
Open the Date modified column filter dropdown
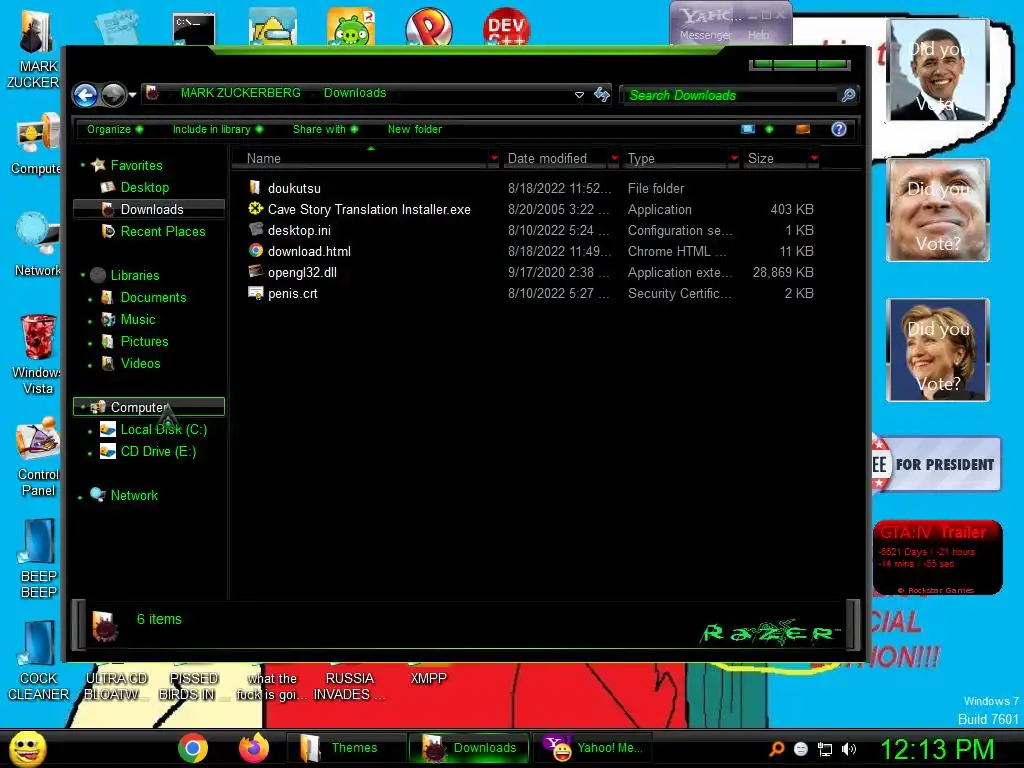tap(615, 159)
